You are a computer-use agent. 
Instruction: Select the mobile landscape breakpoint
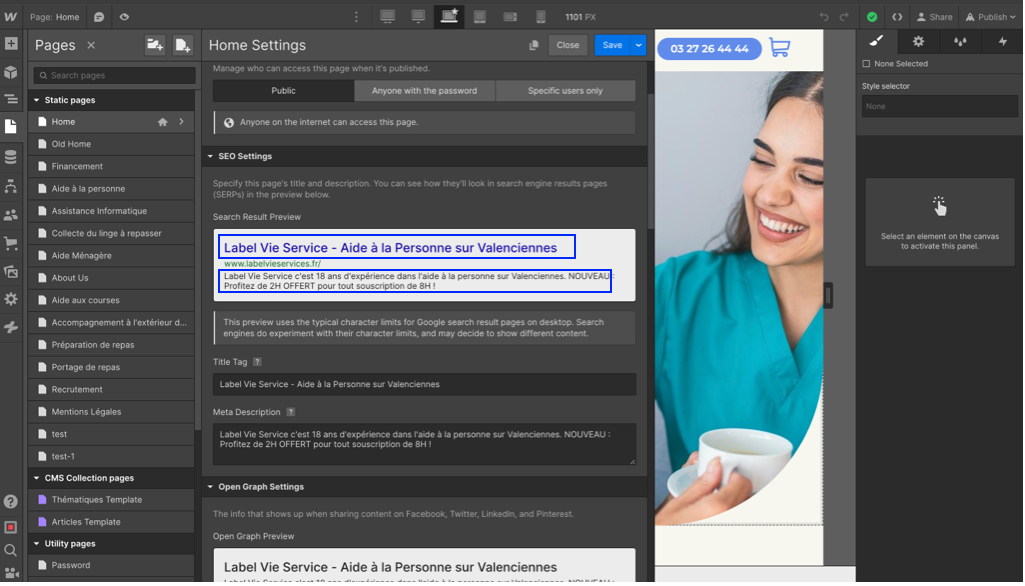pyautogui.click(x=511, y=17)
